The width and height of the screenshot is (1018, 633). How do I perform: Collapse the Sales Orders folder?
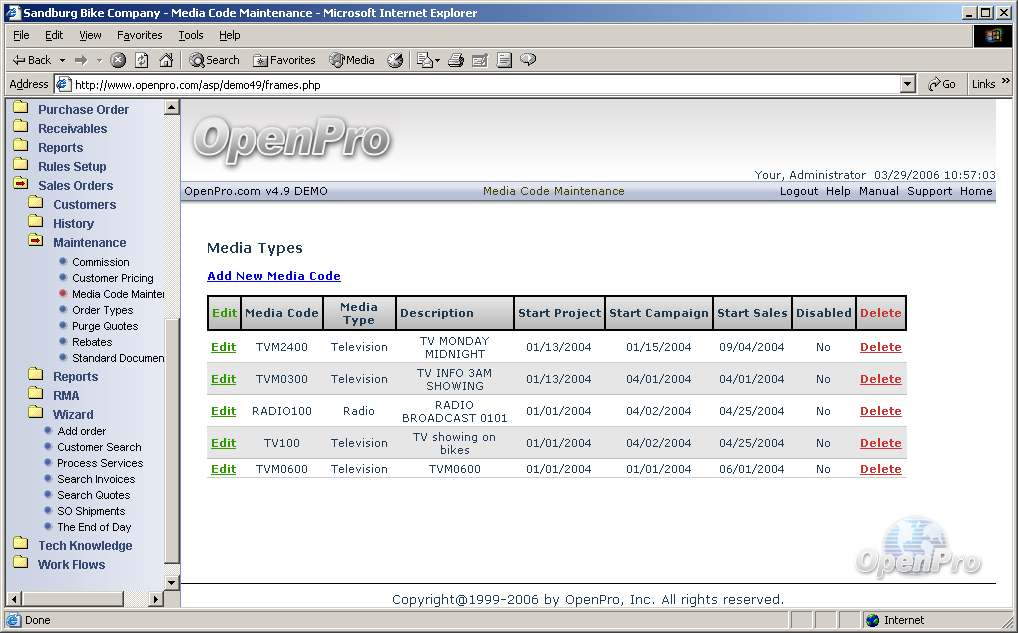coord(75,186)
